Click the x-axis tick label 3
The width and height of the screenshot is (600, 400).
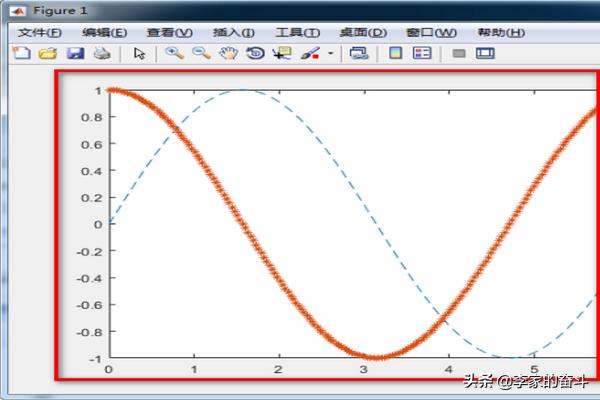point(364,369)
